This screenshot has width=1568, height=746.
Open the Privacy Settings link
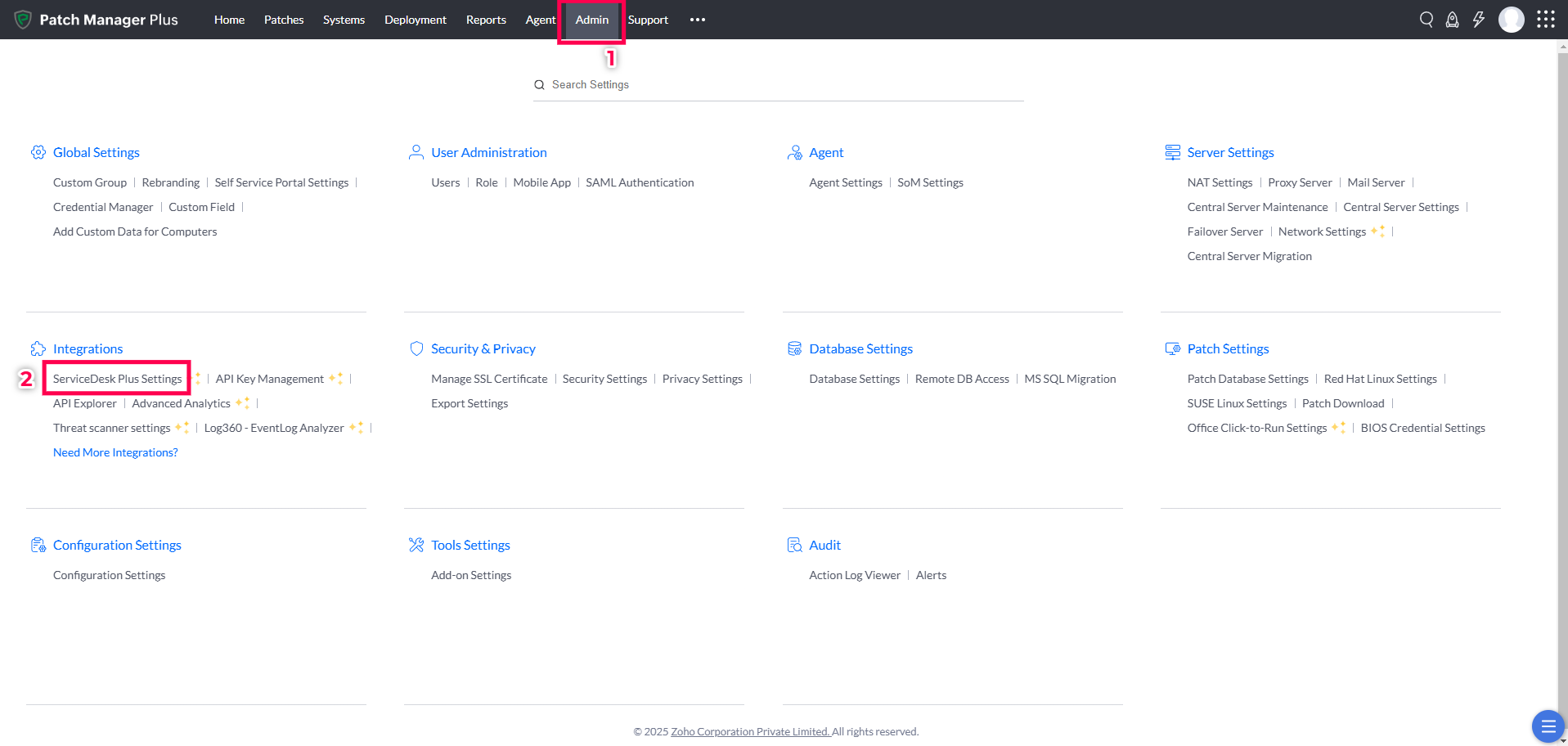click(703, 379)
